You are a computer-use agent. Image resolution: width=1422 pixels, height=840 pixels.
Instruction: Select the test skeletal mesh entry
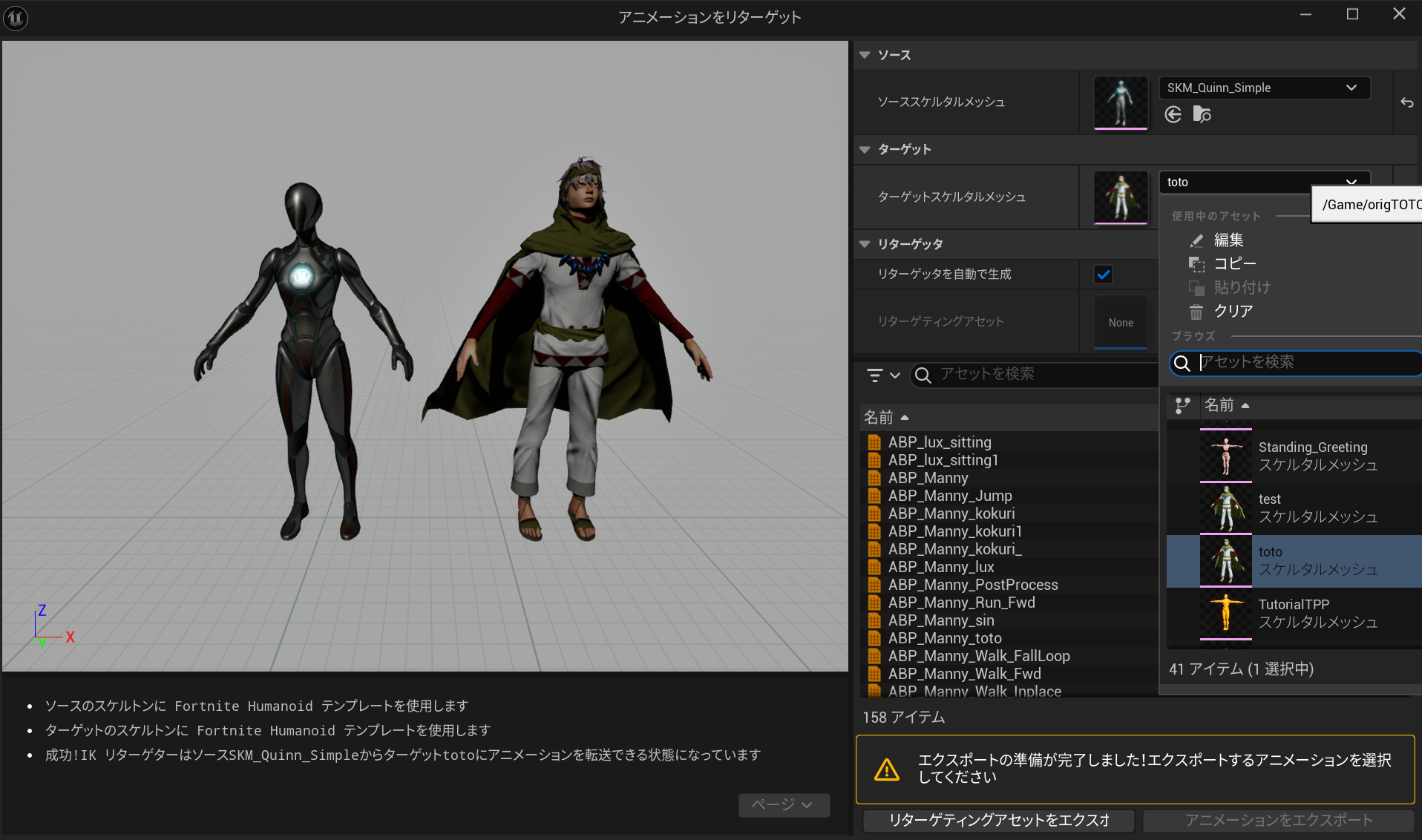(1294, 509)
